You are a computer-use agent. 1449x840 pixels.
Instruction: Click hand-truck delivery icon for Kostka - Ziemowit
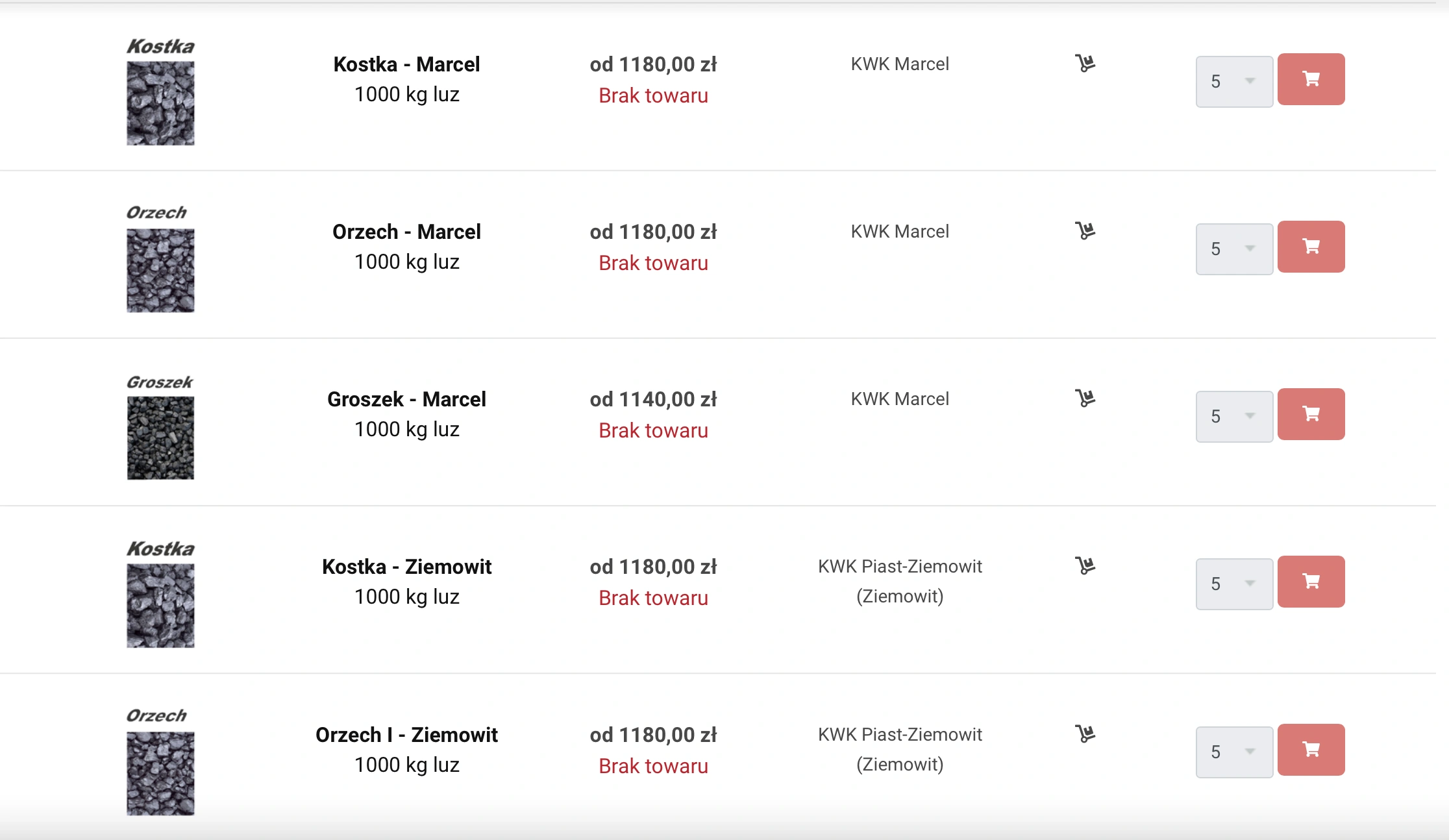[x=1085, y=565]
